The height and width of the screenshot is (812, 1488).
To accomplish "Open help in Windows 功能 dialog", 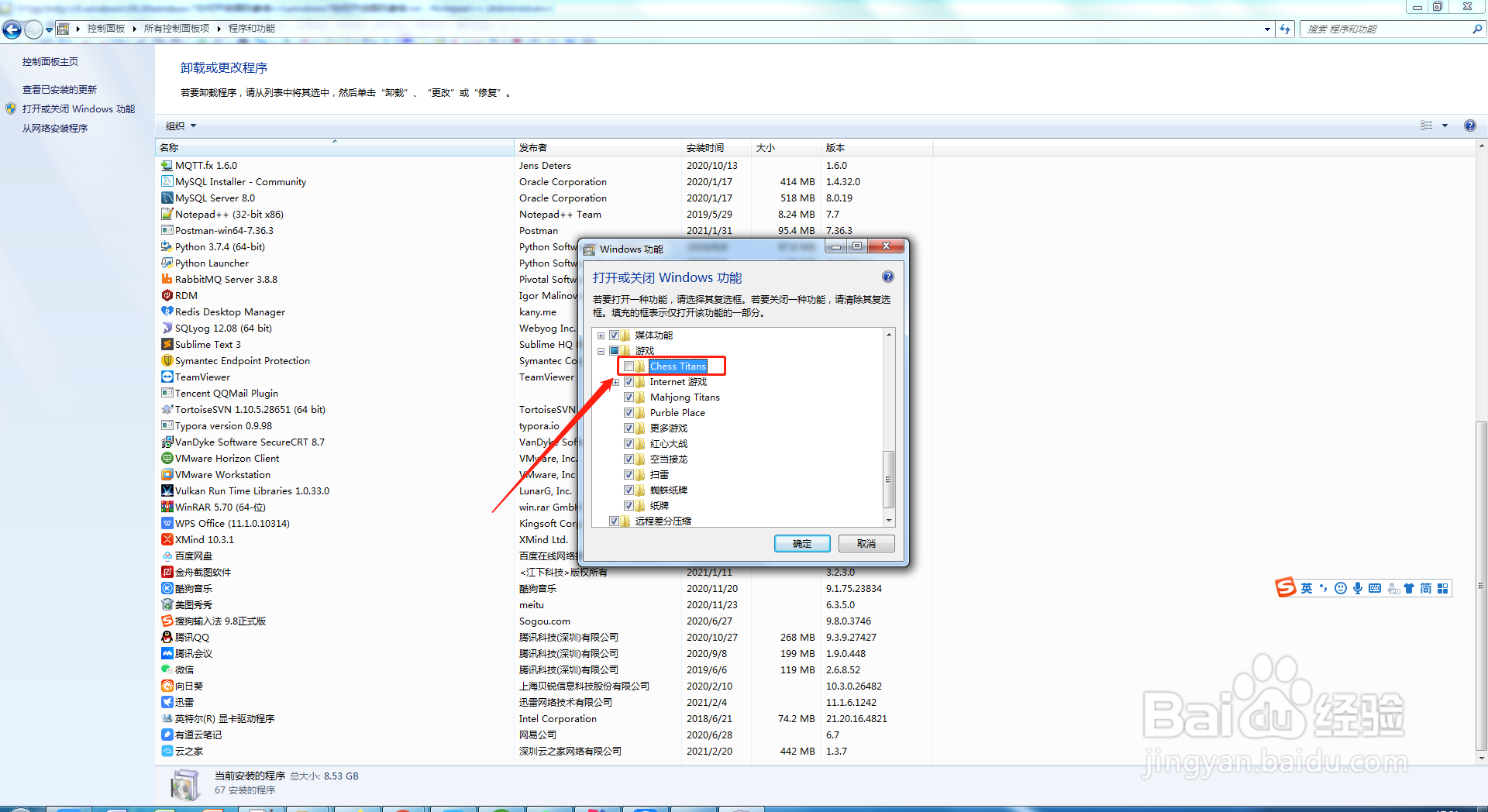I will point(888,277).
